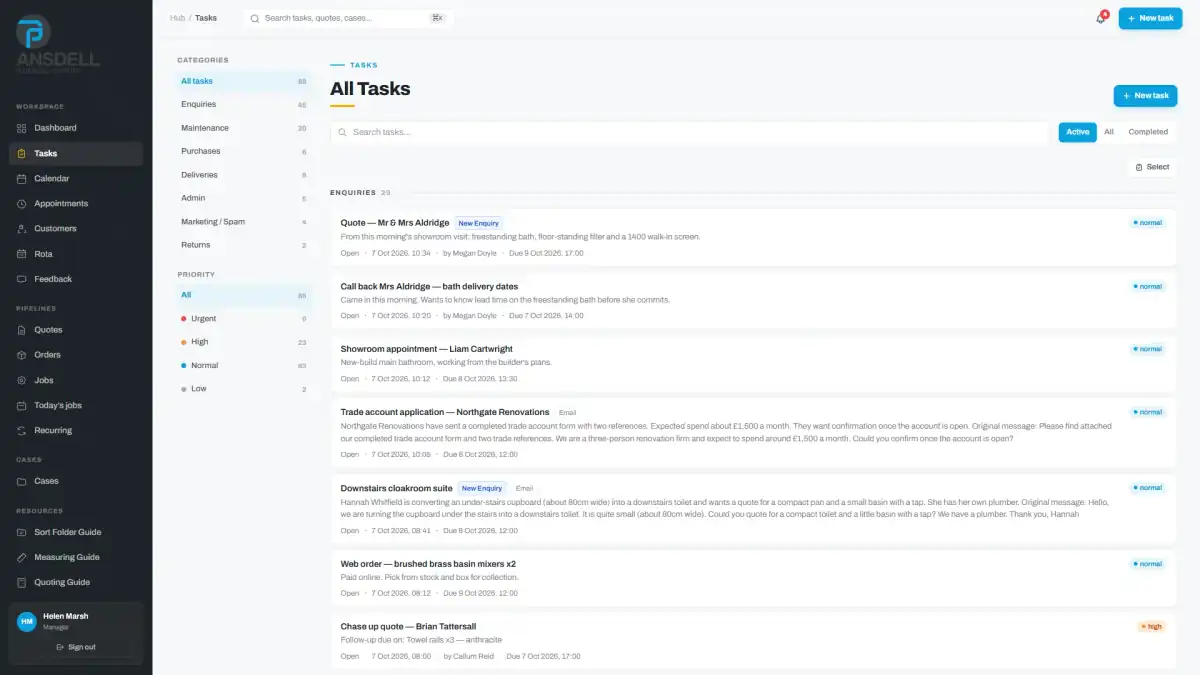Open Call back Mrs Aldridge task
The image size is (1200, 675).
[x=753, y=300]
